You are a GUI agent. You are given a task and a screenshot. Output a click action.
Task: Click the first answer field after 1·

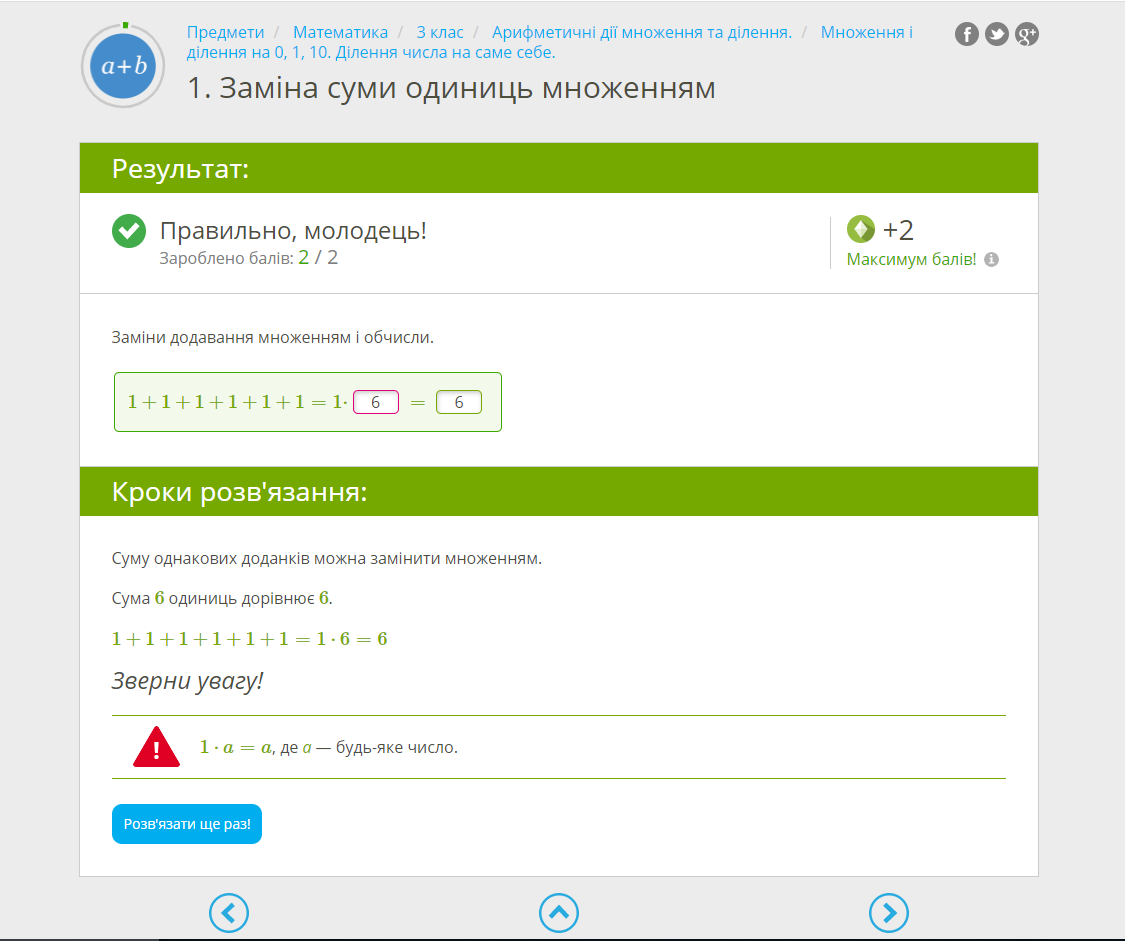(376, 402)
